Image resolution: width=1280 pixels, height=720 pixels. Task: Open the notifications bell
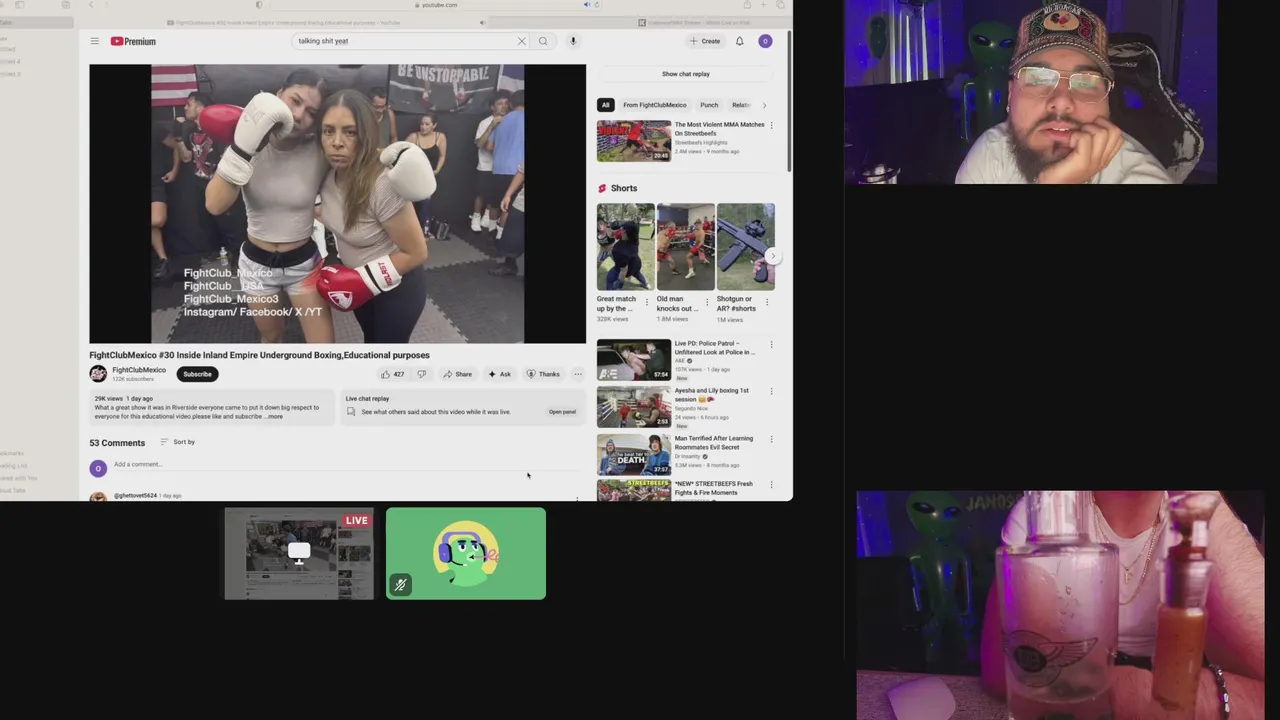click(x=739, y=41)
